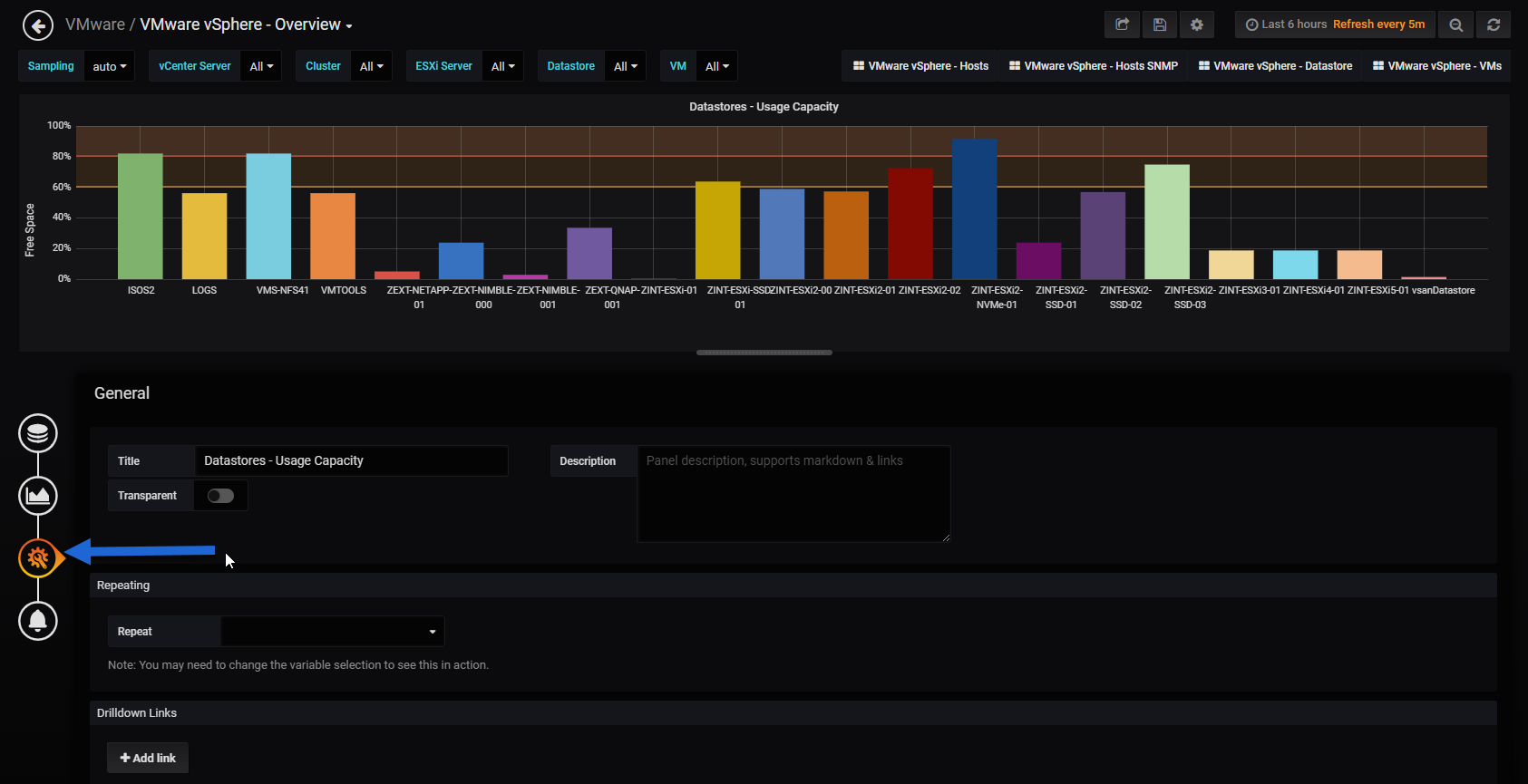Open the Queries database tab icon
Viewport: 1528px width, 784px height.
pyautogui.click(x=38, y=433)
